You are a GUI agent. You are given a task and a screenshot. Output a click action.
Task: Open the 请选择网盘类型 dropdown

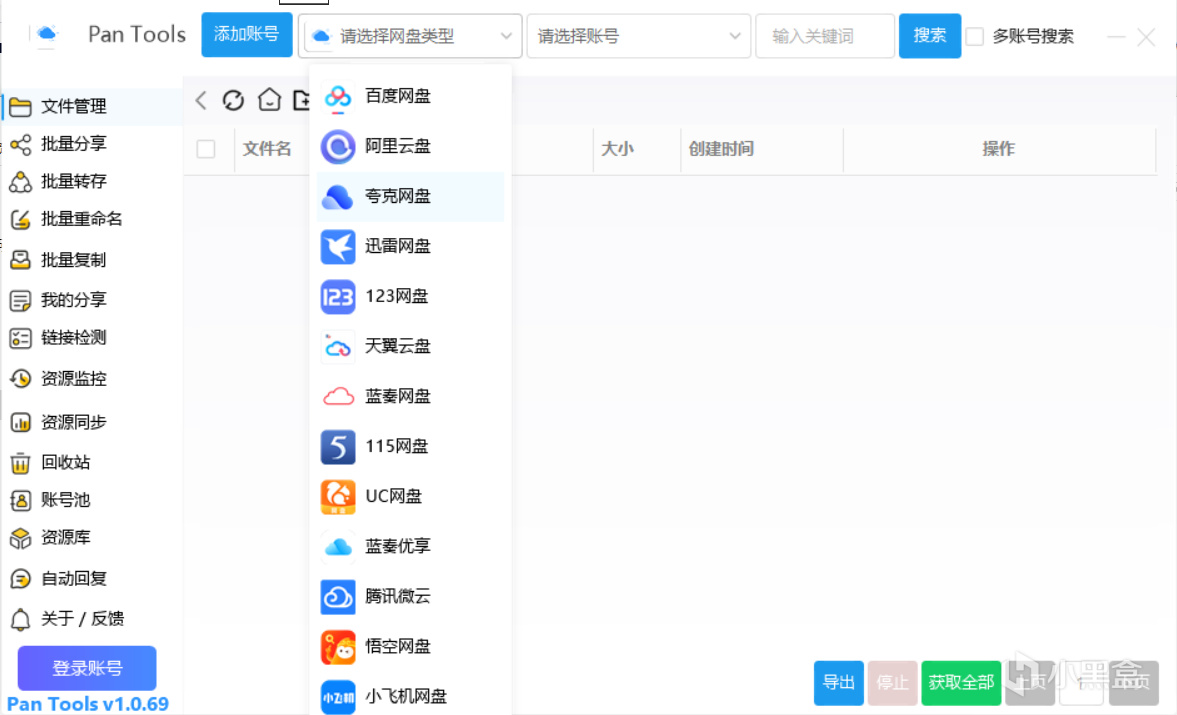[410, 36]
